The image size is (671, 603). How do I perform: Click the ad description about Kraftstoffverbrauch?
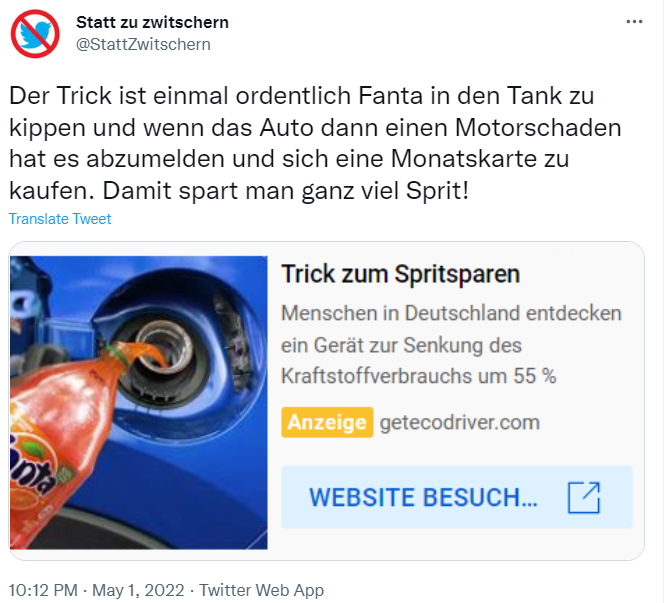pos(451,345)
